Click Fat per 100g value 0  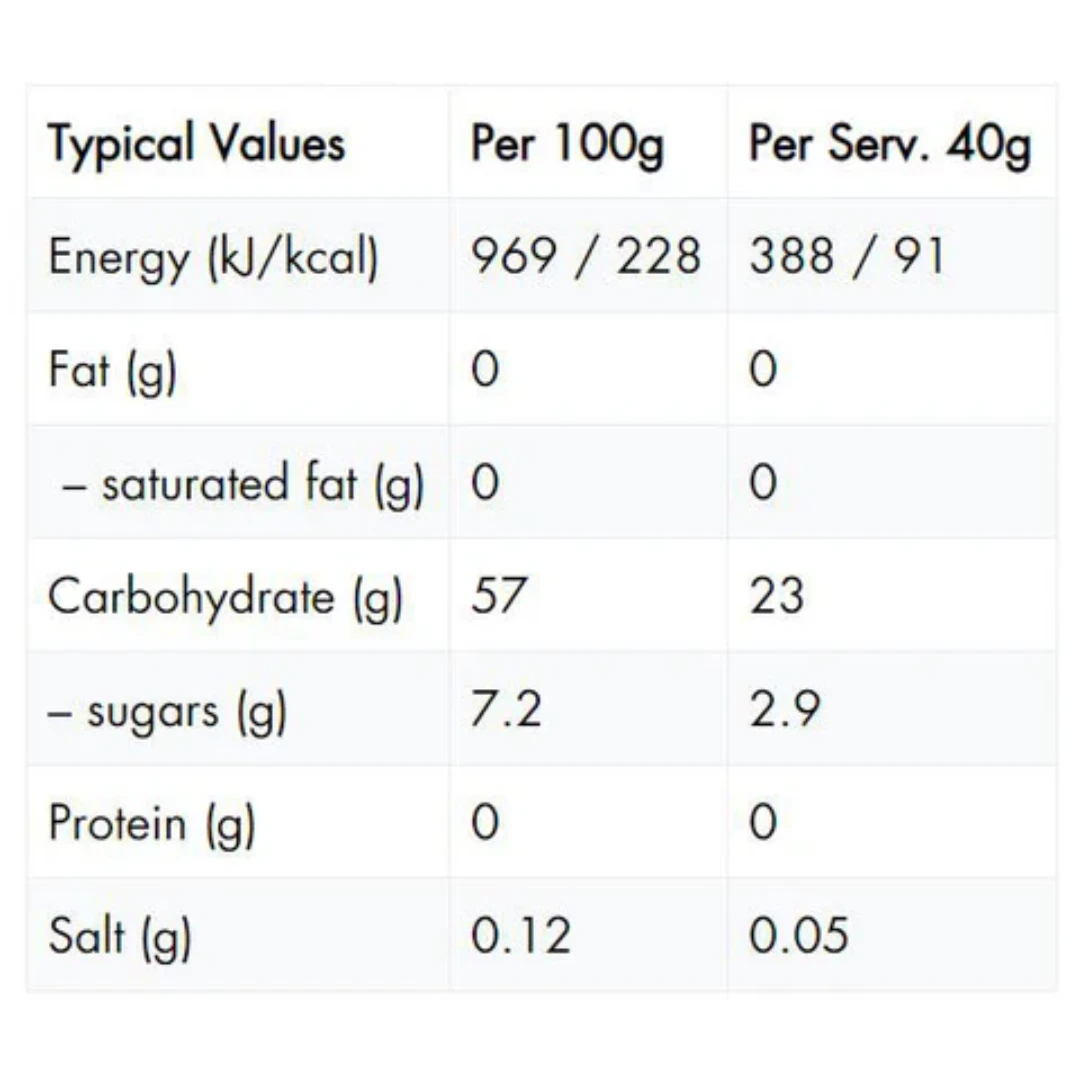click(485, 369)
